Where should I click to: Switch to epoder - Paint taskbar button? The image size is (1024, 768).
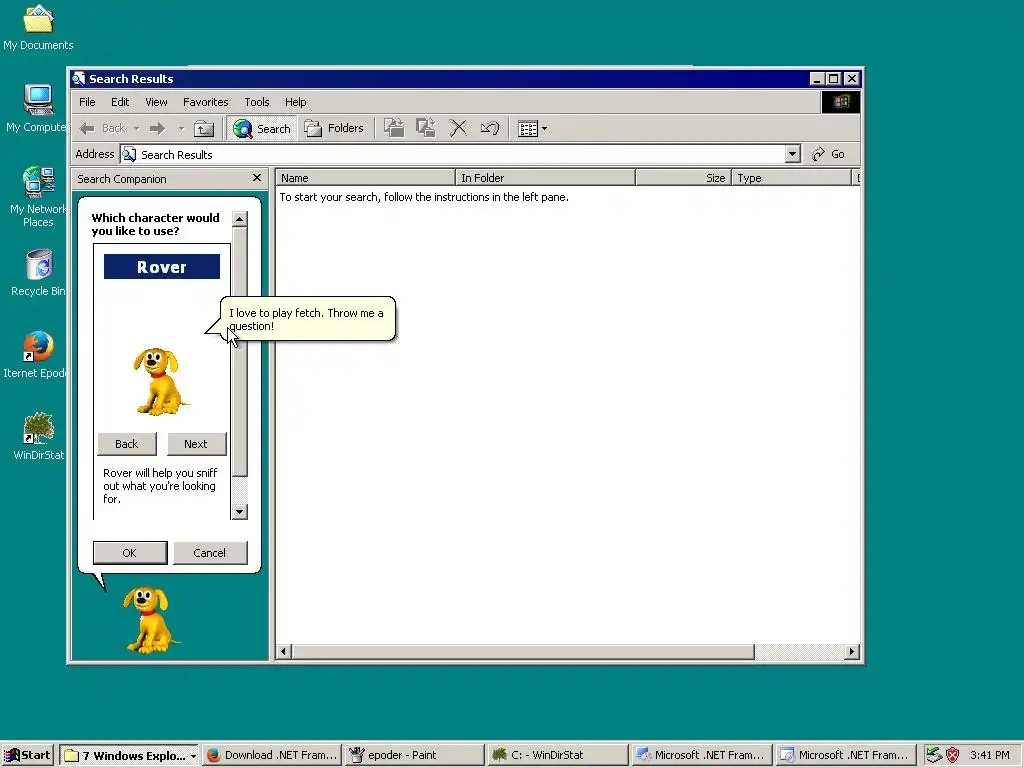click(x=415, y=756)
